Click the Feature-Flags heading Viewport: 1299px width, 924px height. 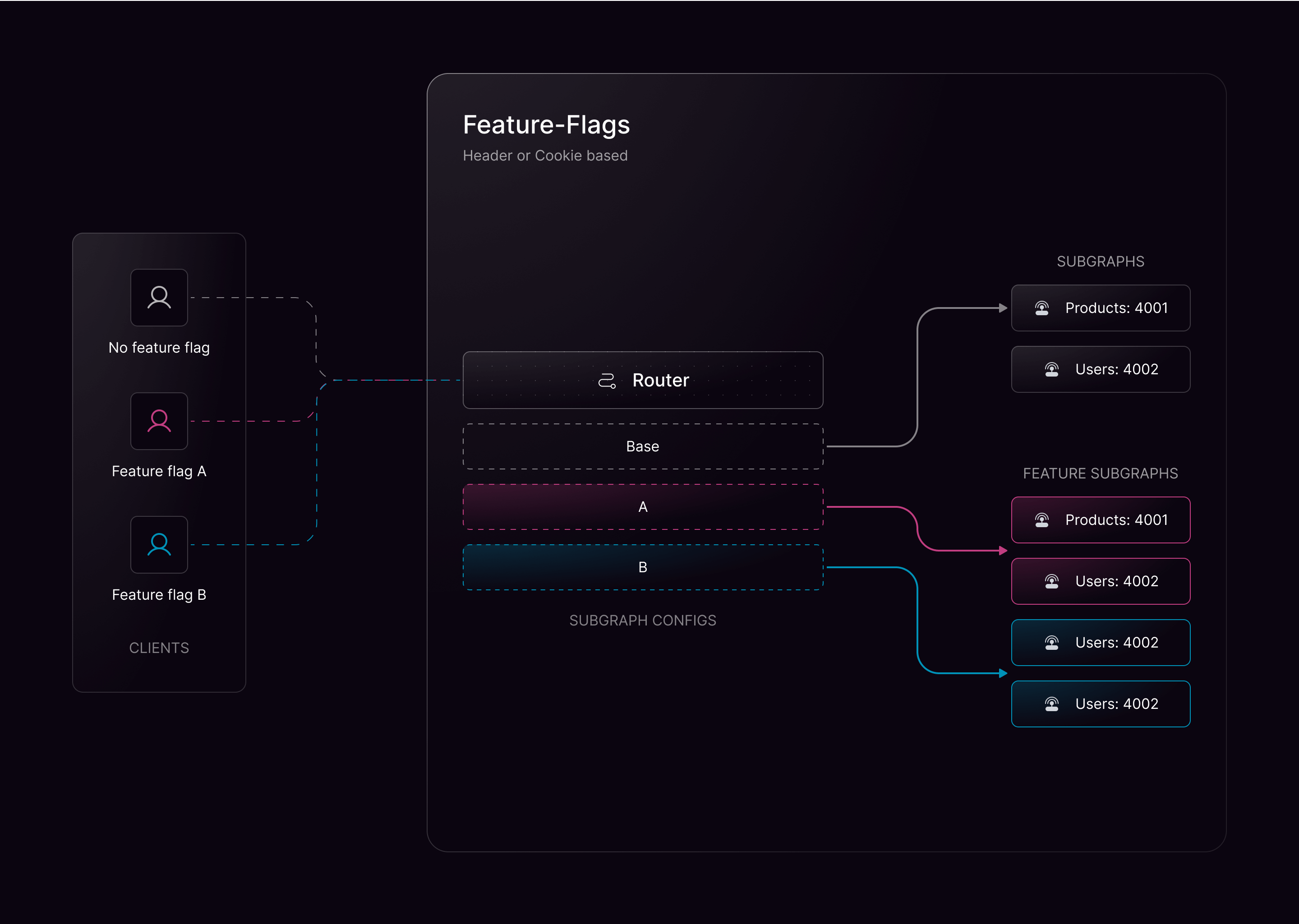coord(546,124)
